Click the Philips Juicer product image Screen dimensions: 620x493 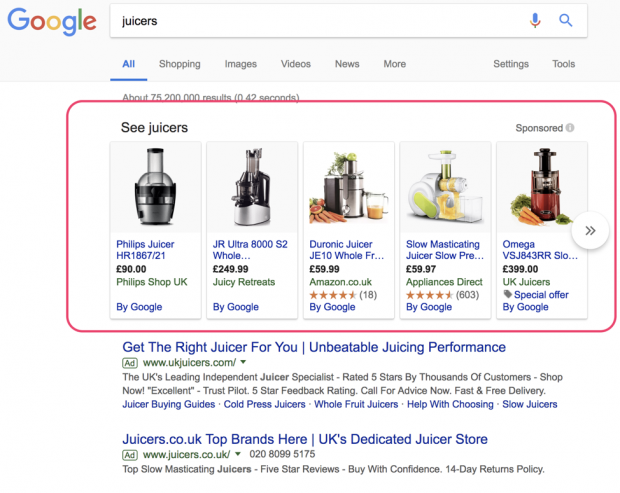coord(155,187)
